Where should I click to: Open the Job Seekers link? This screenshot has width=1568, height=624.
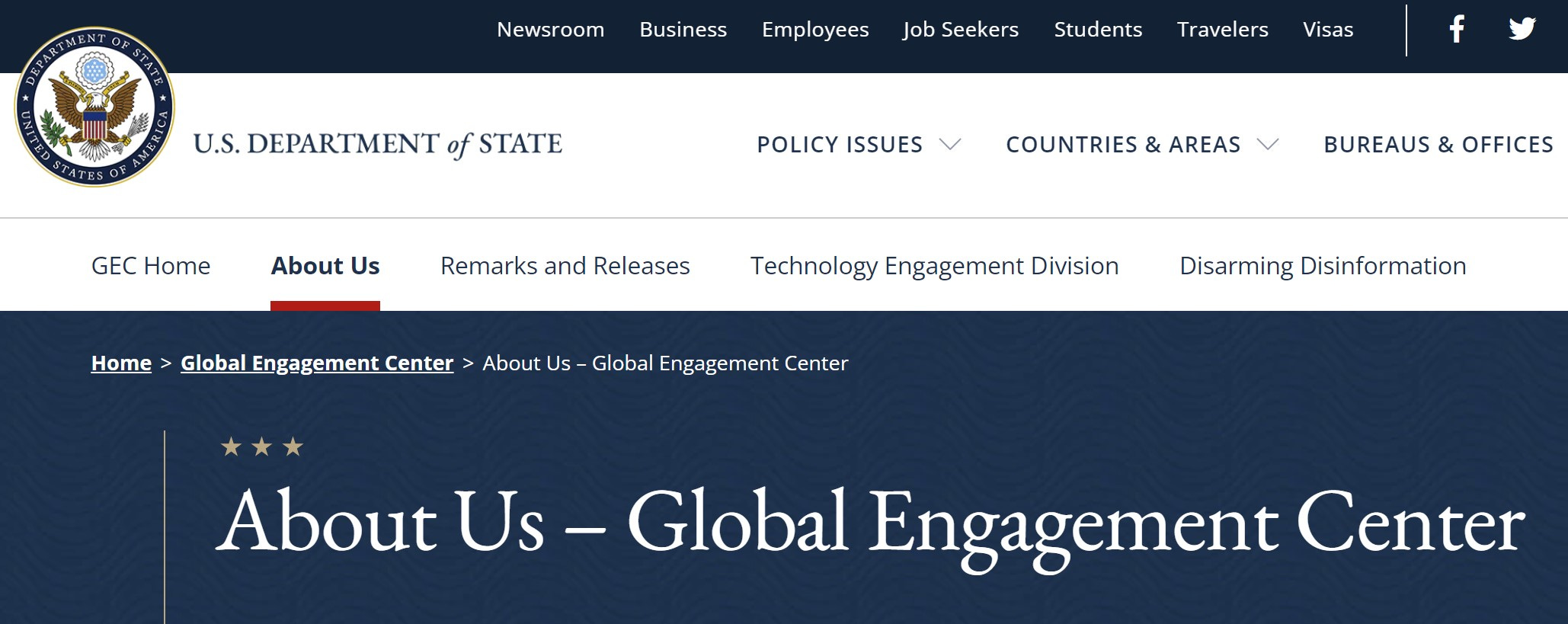[x=961, y=29]
